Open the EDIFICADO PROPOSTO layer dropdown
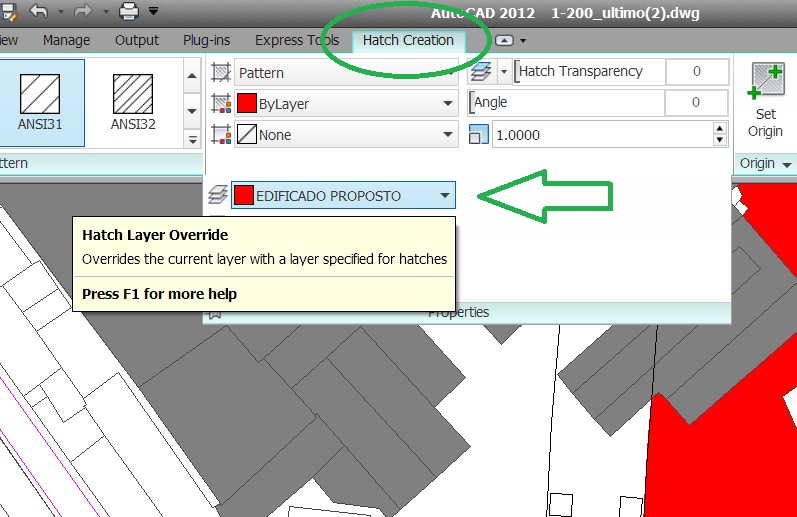Image resolution: width=797 pixels, height=517 pixels. (343, 195)
